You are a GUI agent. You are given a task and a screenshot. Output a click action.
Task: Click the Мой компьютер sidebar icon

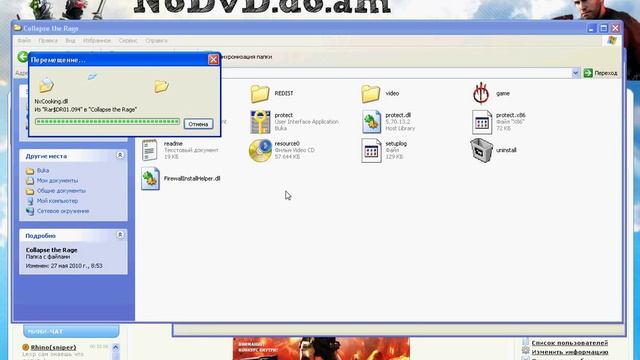30,201
